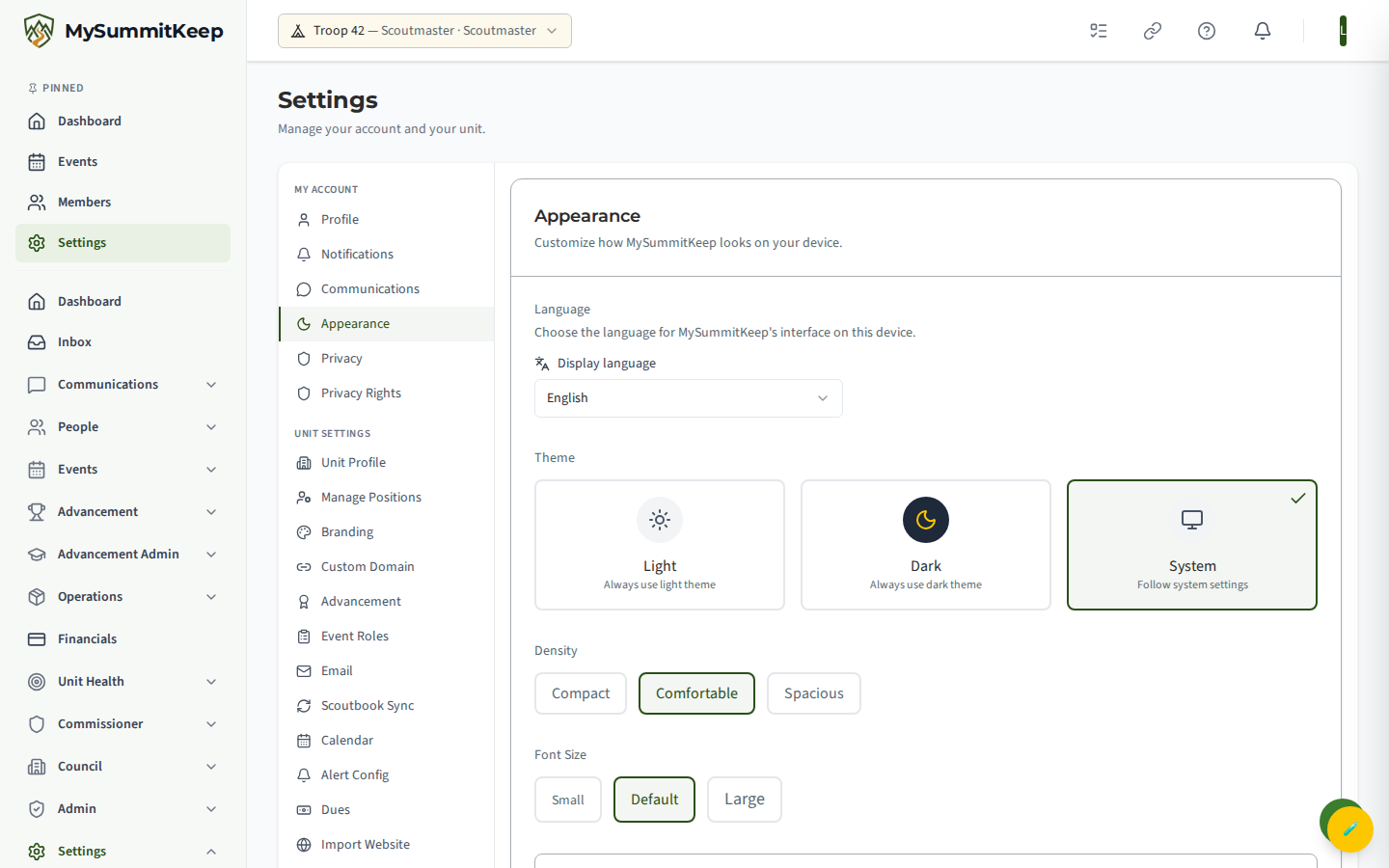The width and height of the screenshot is (1389, 868).
Task: Open Notifications settings
Action: 387,255
